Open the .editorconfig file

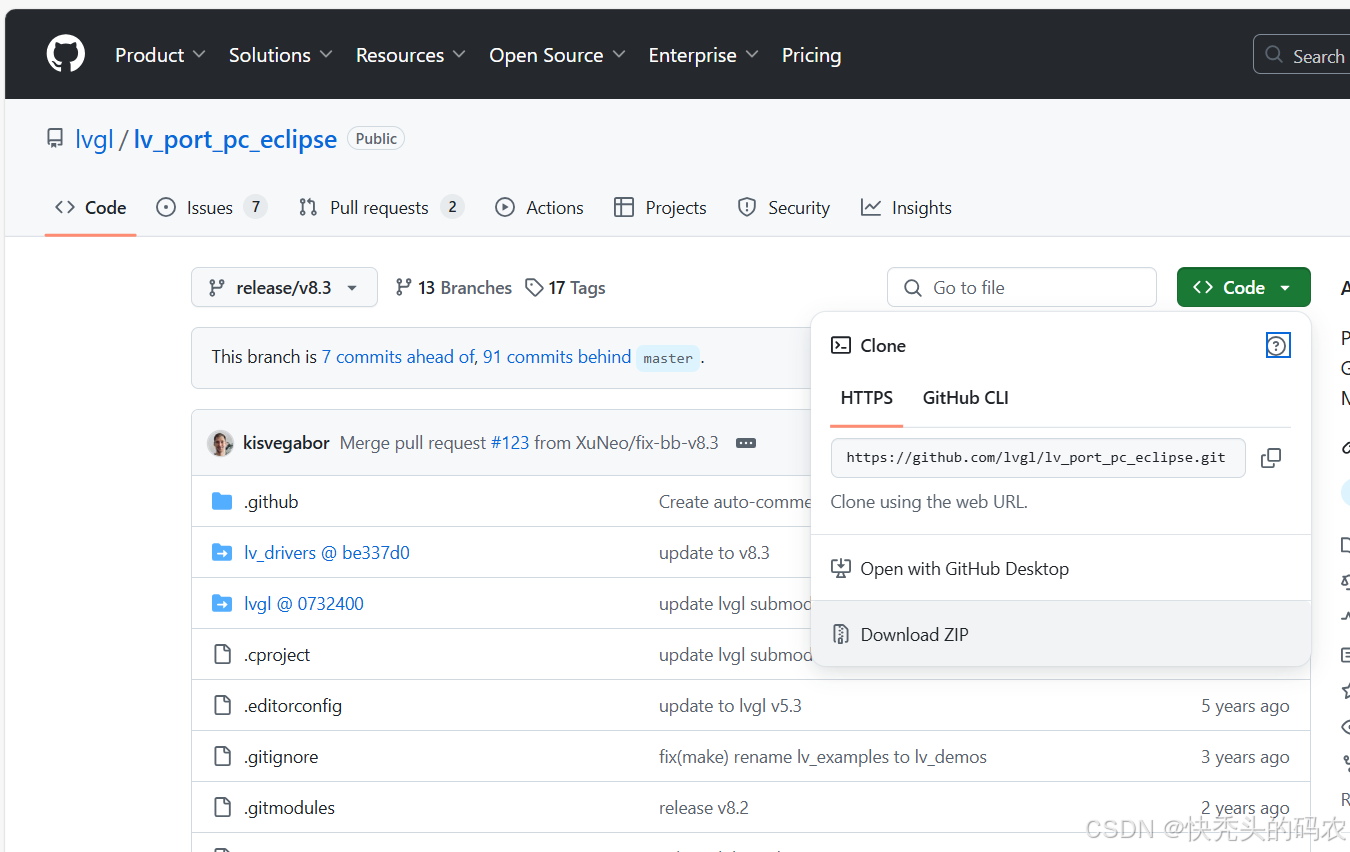293,706
